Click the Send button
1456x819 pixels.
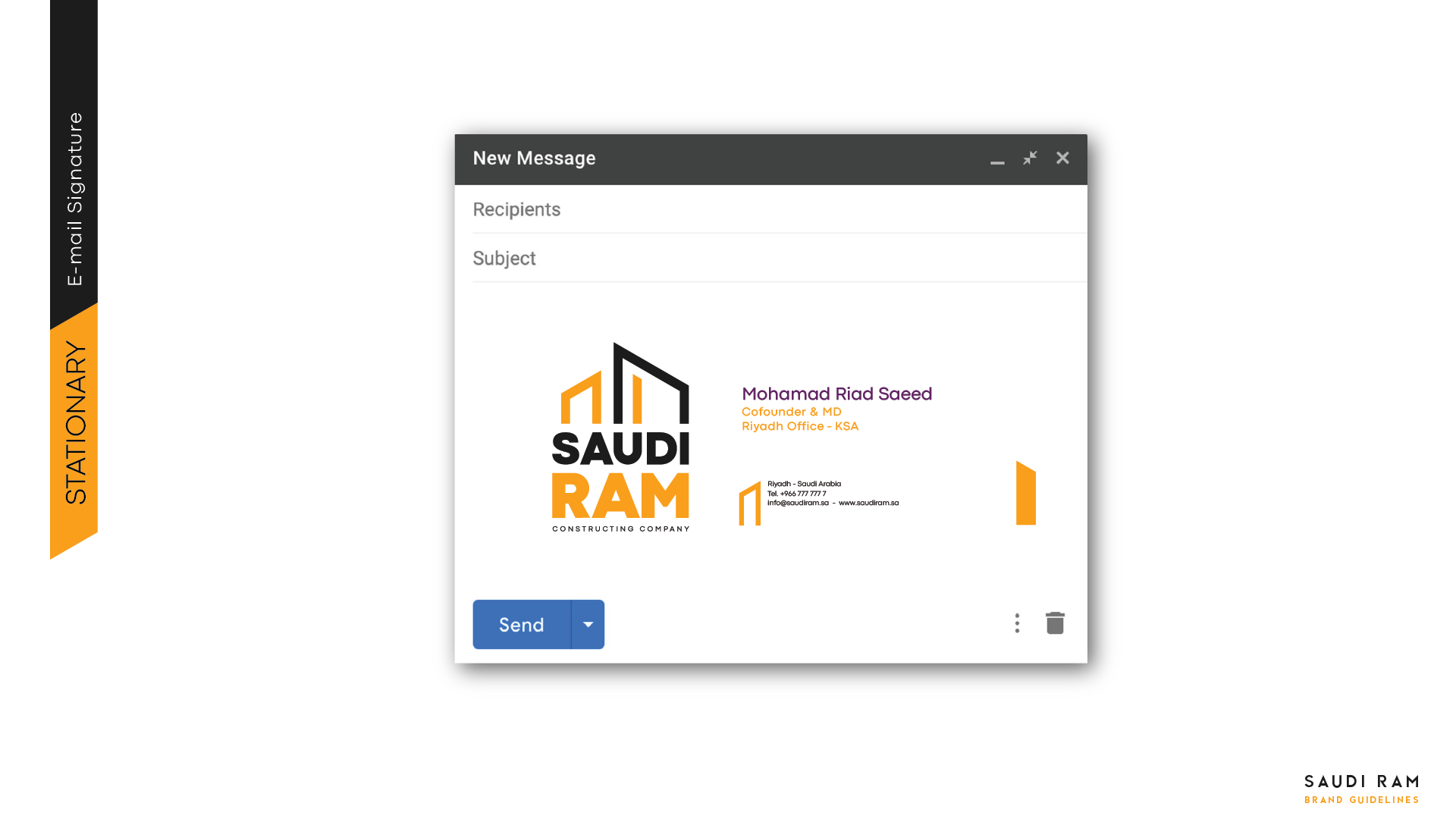(521, 625)
